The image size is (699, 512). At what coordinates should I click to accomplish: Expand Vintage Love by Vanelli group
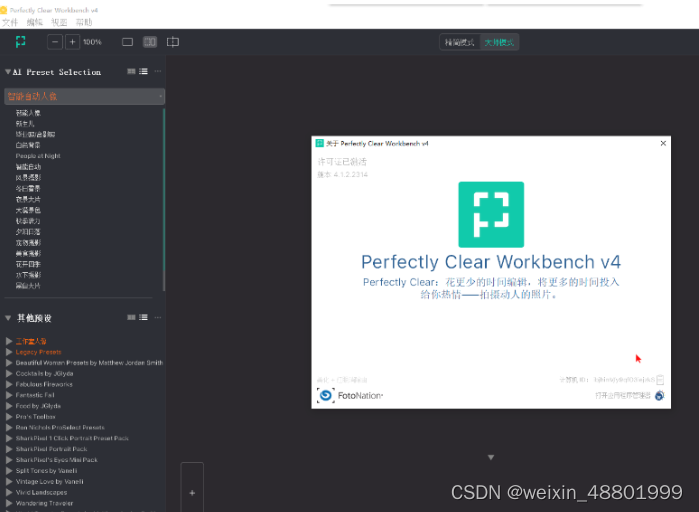point(9,482)
